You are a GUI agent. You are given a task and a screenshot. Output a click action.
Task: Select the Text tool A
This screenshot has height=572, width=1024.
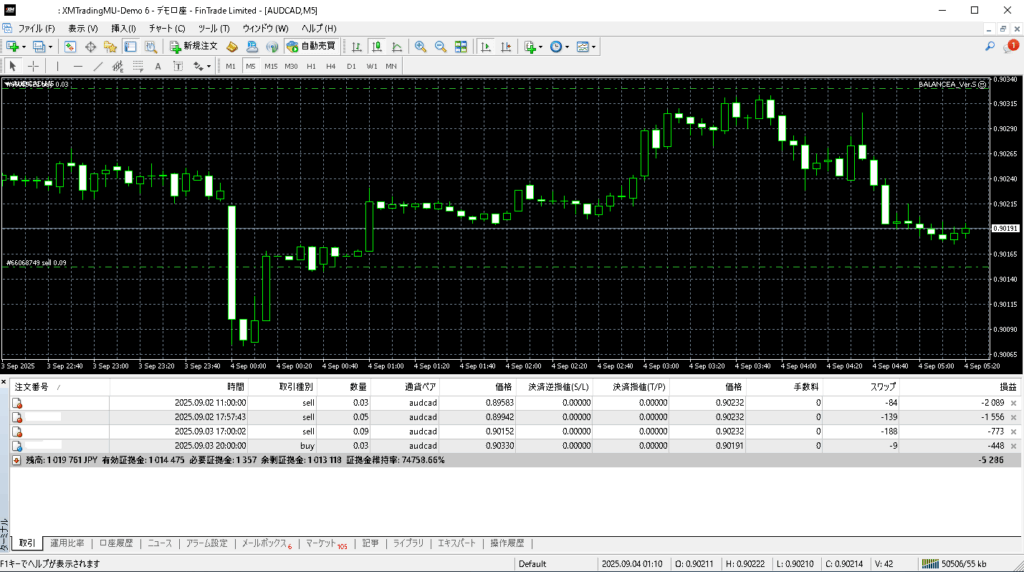(x=158, y=66)
